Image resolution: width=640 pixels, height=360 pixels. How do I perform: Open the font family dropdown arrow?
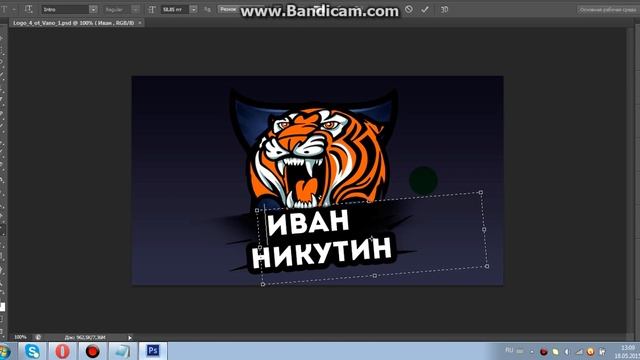93,9
